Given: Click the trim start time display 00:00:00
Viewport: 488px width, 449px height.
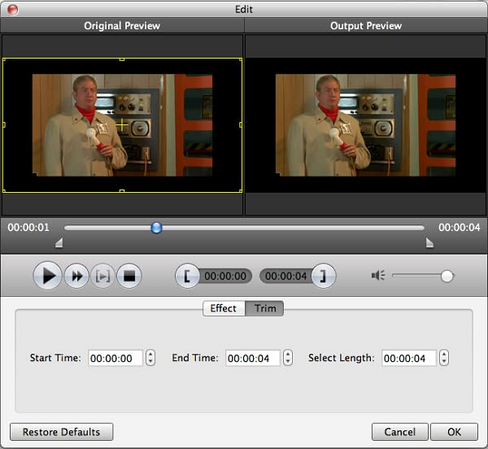Looking at the screenshot, I should coord(225,276).
